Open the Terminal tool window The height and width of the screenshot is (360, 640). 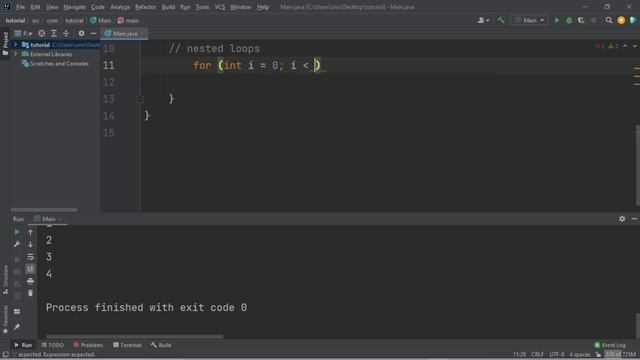coord(127,345)
